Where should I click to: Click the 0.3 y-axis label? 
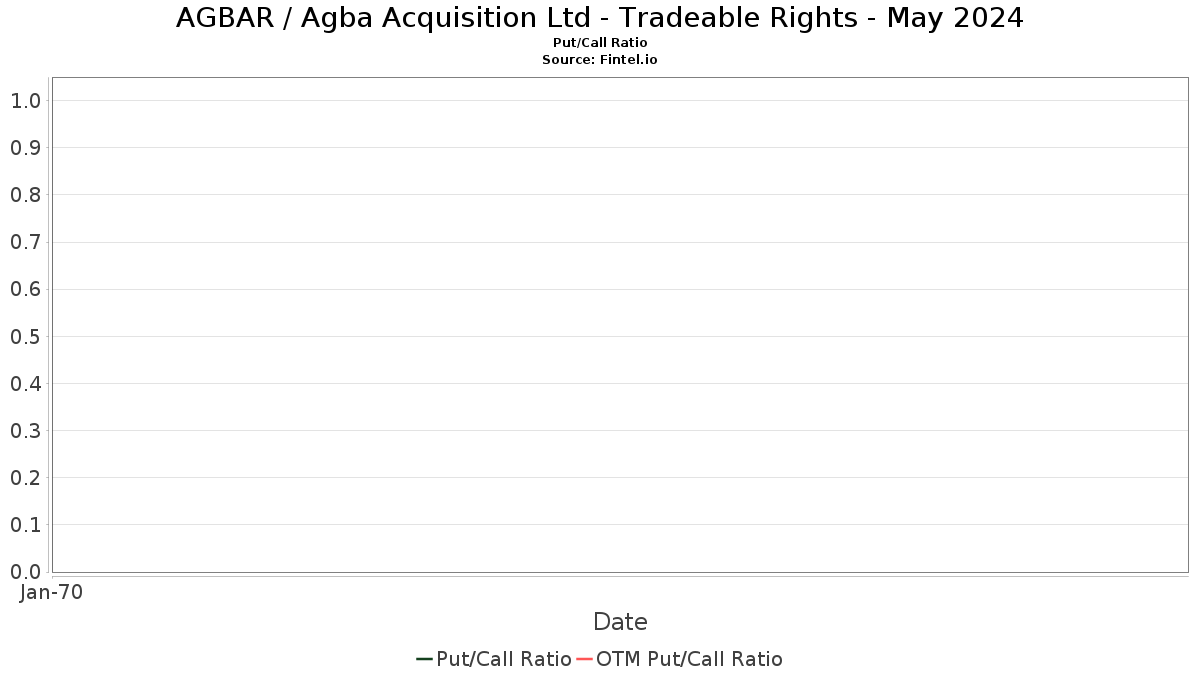[25, 430]
